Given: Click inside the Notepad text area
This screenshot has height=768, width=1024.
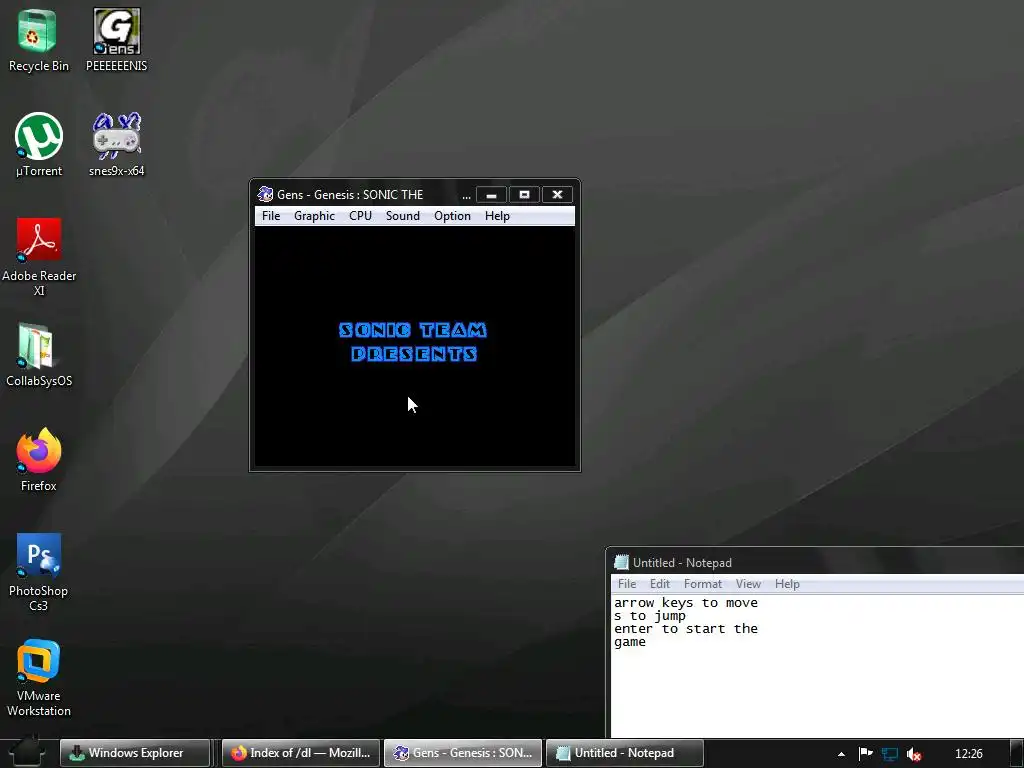Looking at the screenshot, I should coord(818,665).
